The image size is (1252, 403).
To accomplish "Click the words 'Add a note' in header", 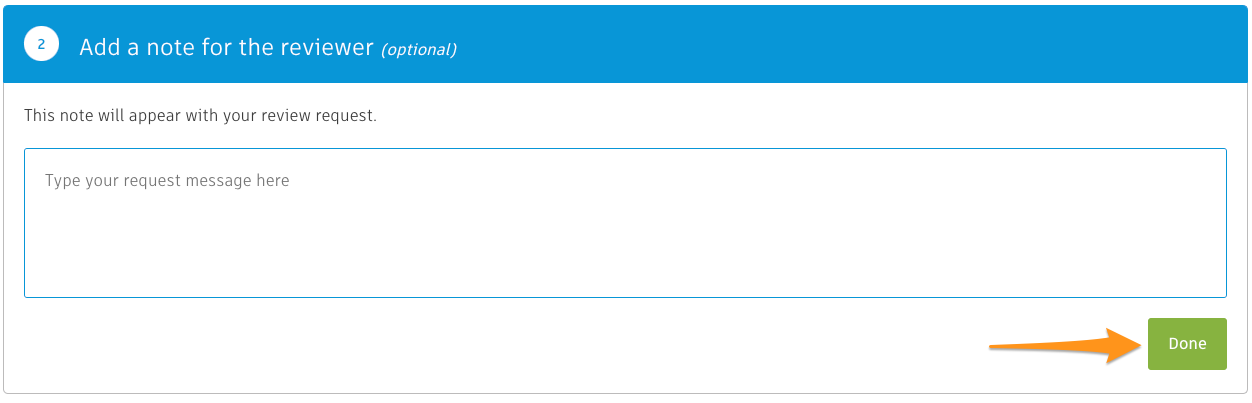I will (128, 47).
